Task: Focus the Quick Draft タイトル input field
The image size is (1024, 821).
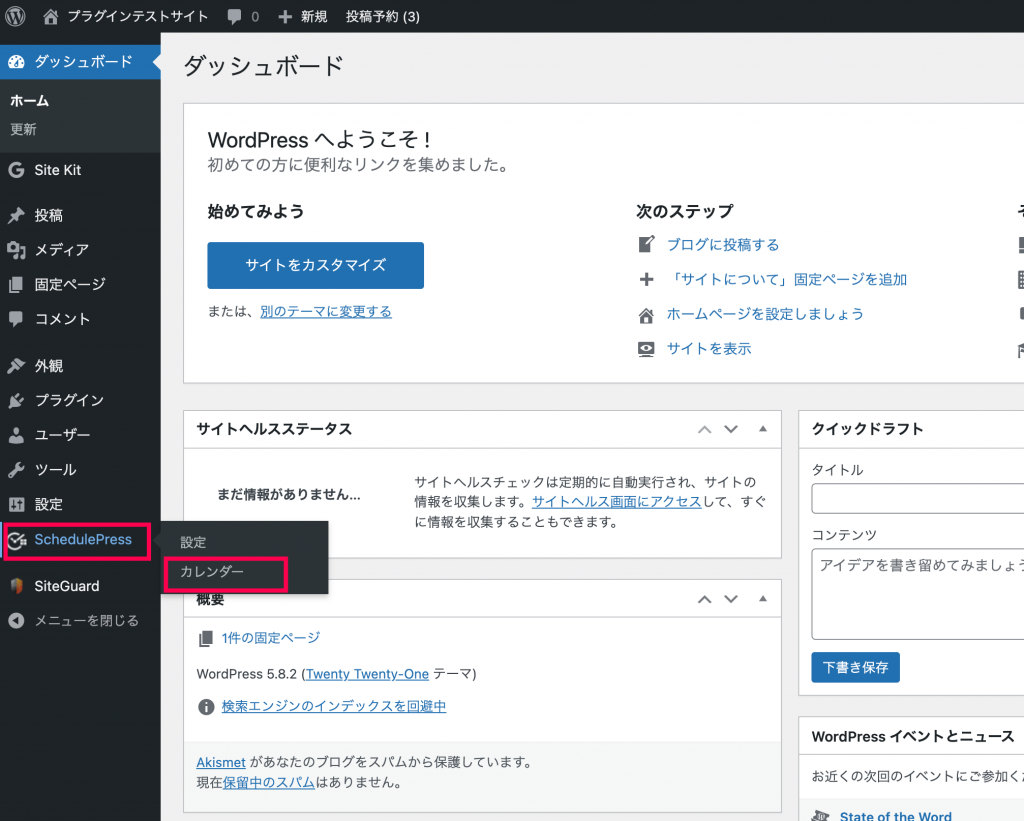Action: (x=918, y=499)
